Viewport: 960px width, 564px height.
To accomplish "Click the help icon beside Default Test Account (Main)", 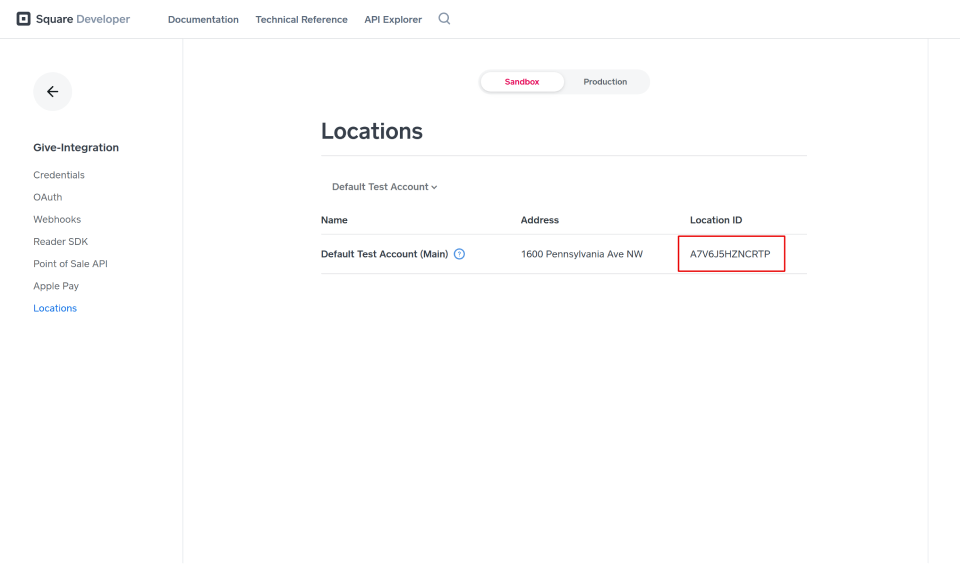I will [459, 254].
